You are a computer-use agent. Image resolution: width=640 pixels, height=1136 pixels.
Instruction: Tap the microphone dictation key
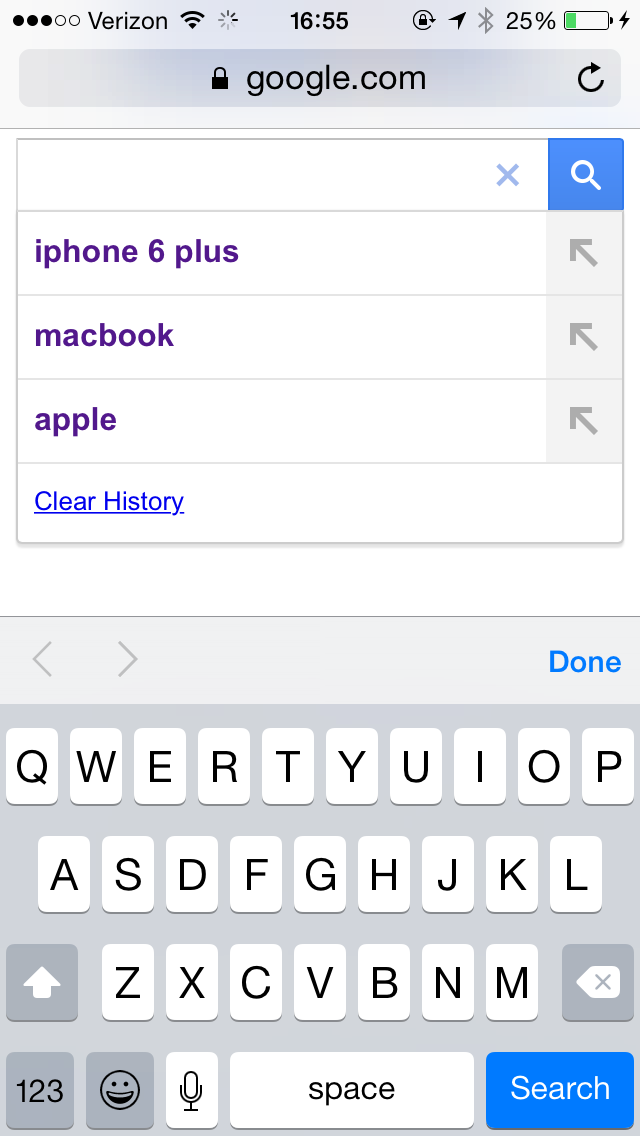(x=191, y=1090)
